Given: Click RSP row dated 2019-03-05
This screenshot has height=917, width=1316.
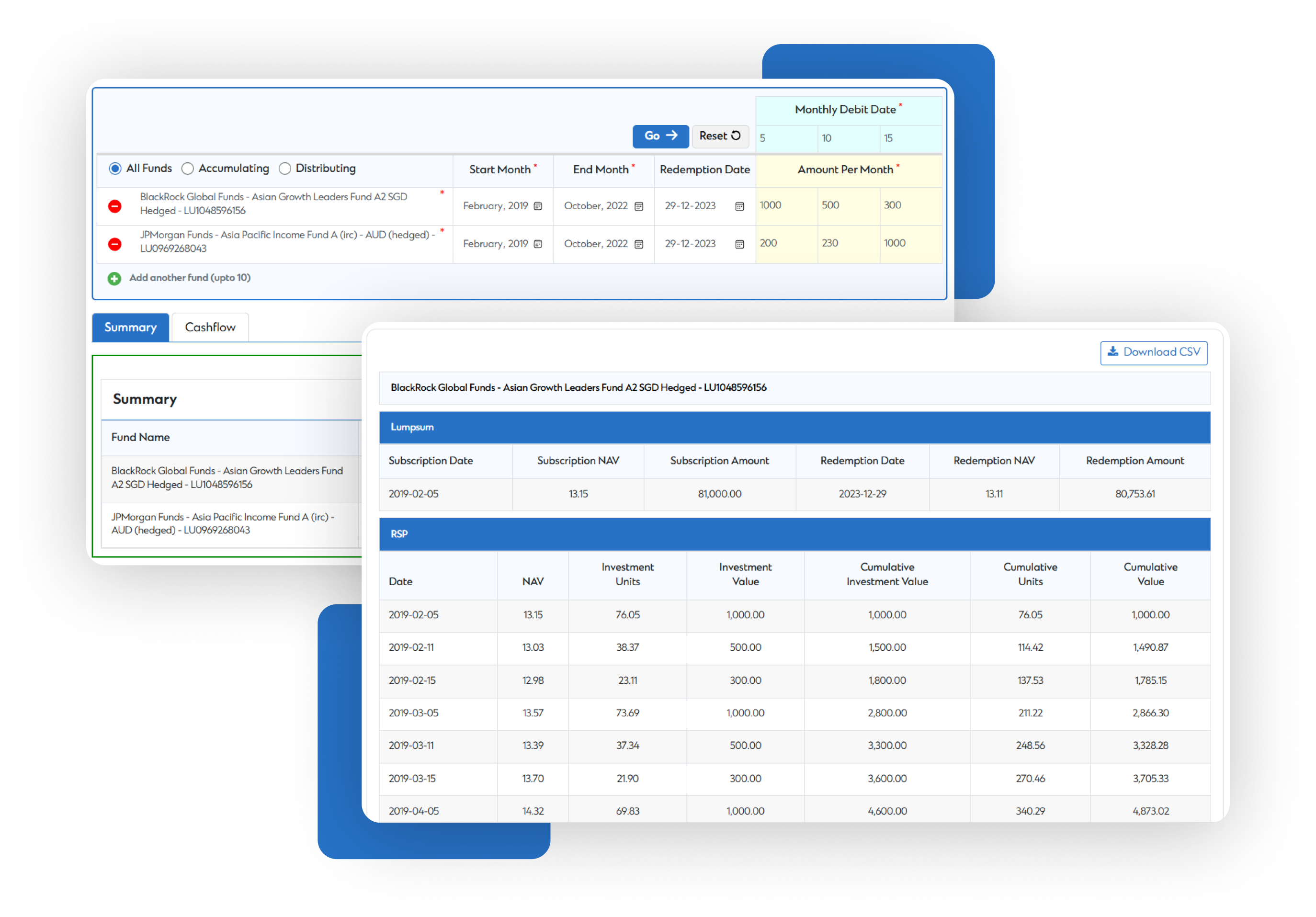Looking at the screenshot, I should 794,713.
